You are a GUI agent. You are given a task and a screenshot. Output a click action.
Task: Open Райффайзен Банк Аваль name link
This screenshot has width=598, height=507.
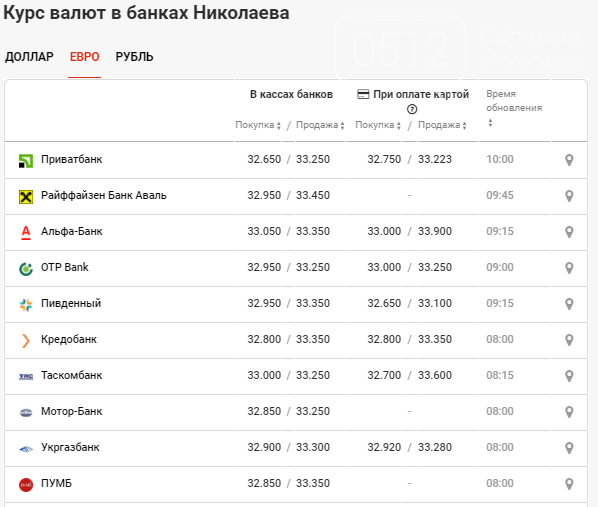(104, 195)
